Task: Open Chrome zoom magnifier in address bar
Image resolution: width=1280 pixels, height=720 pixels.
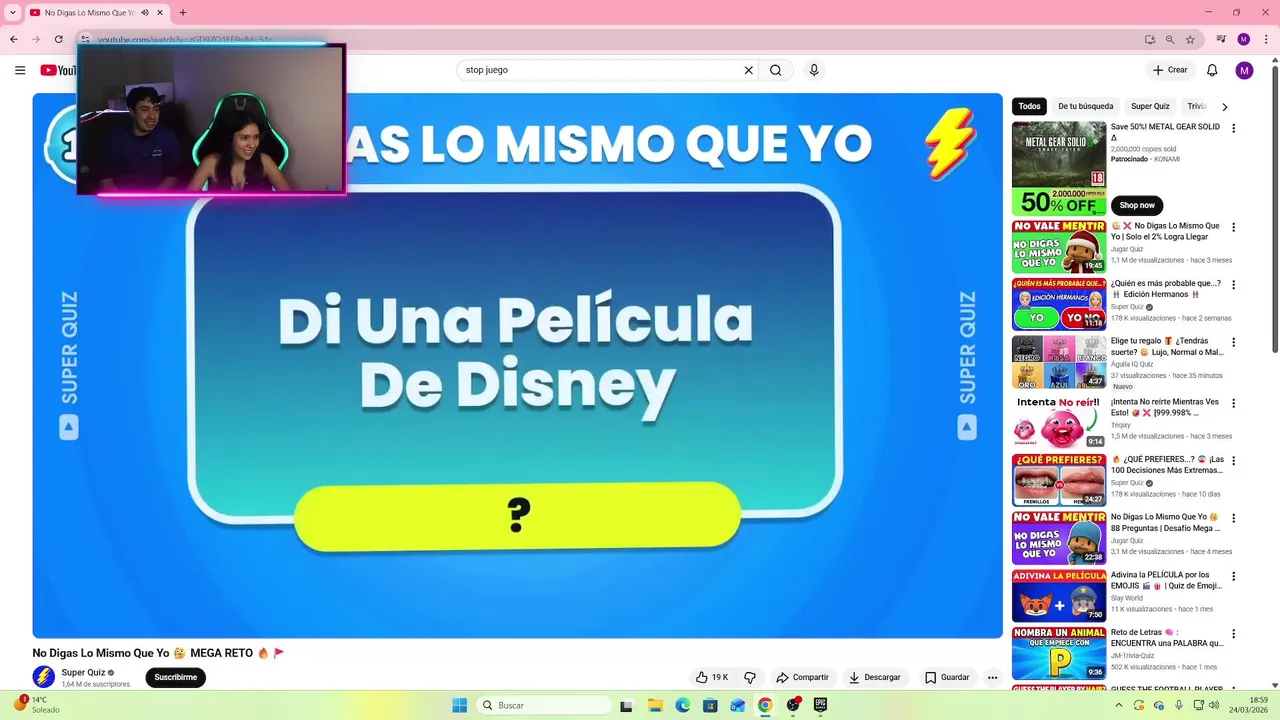Action: tap(1170, 39)
